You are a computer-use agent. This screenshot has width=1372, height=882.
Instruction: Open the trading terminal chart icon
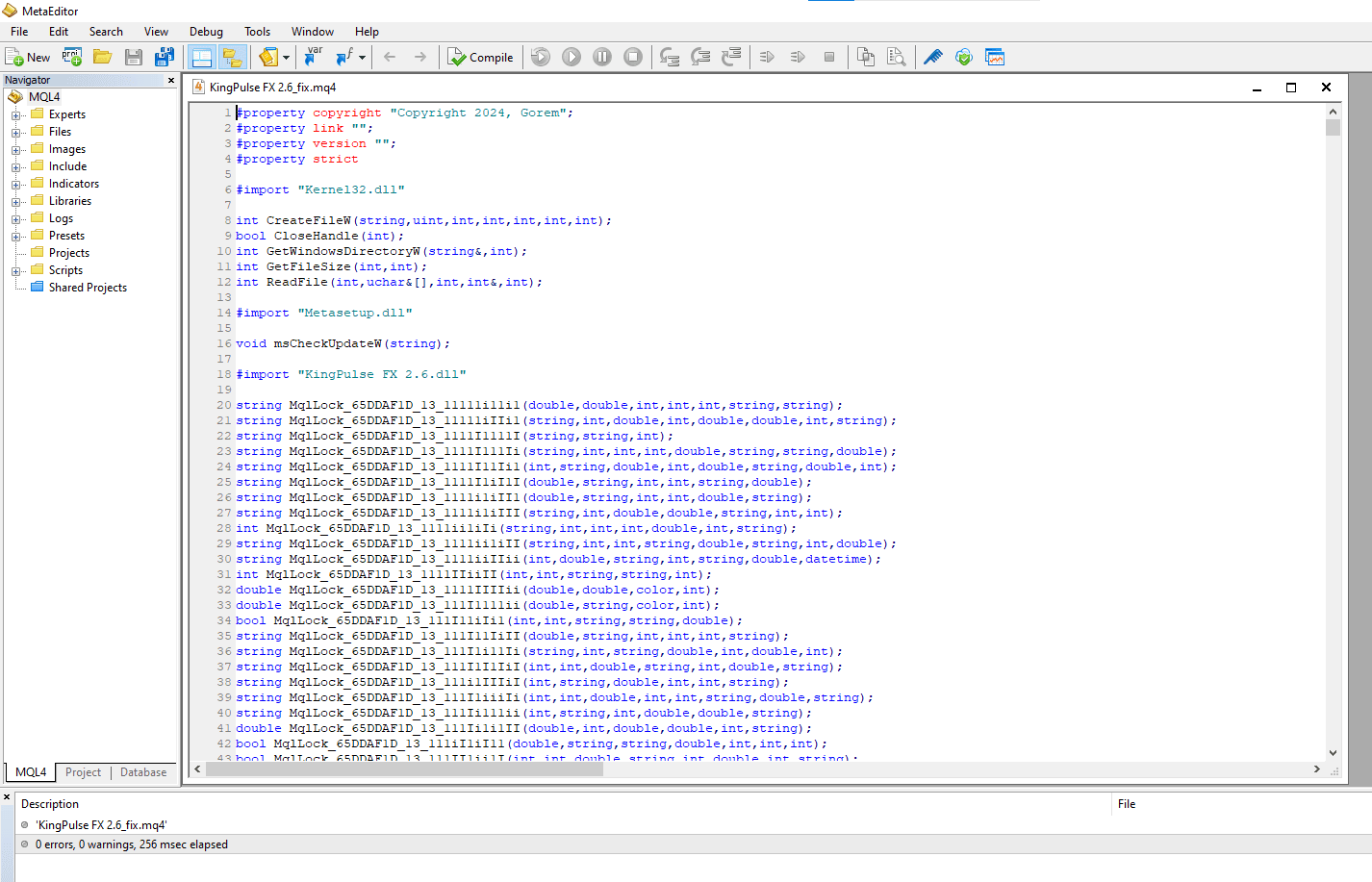995,58
